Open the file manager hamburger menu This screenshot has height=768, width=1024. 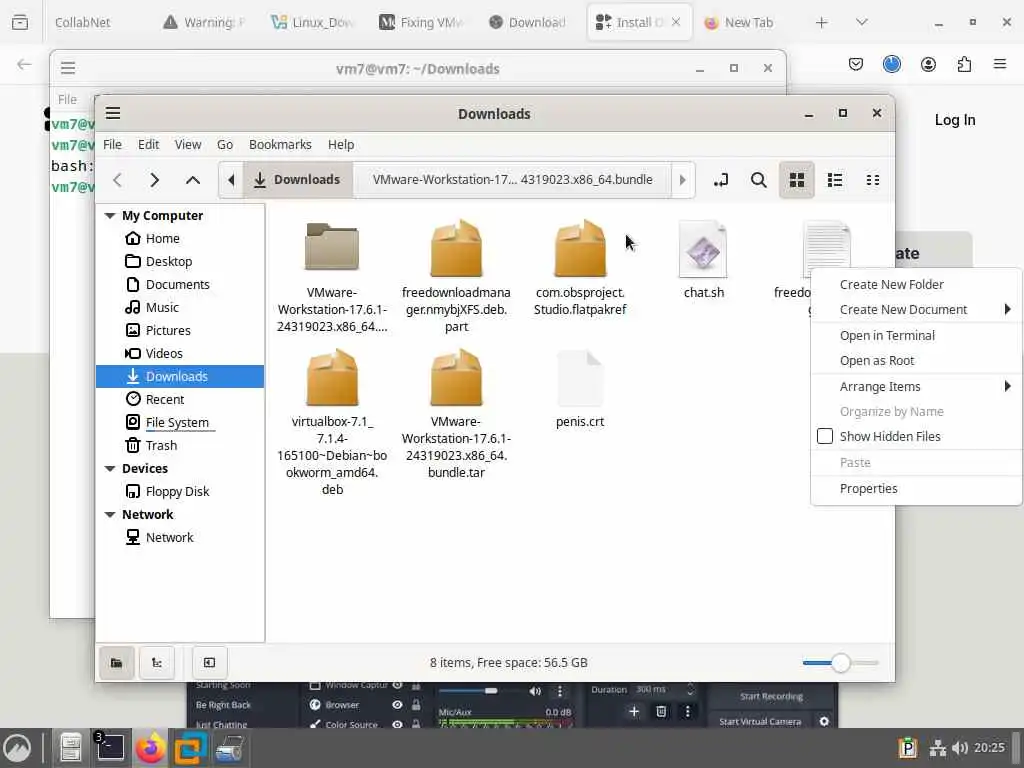(x=113, y=113)
